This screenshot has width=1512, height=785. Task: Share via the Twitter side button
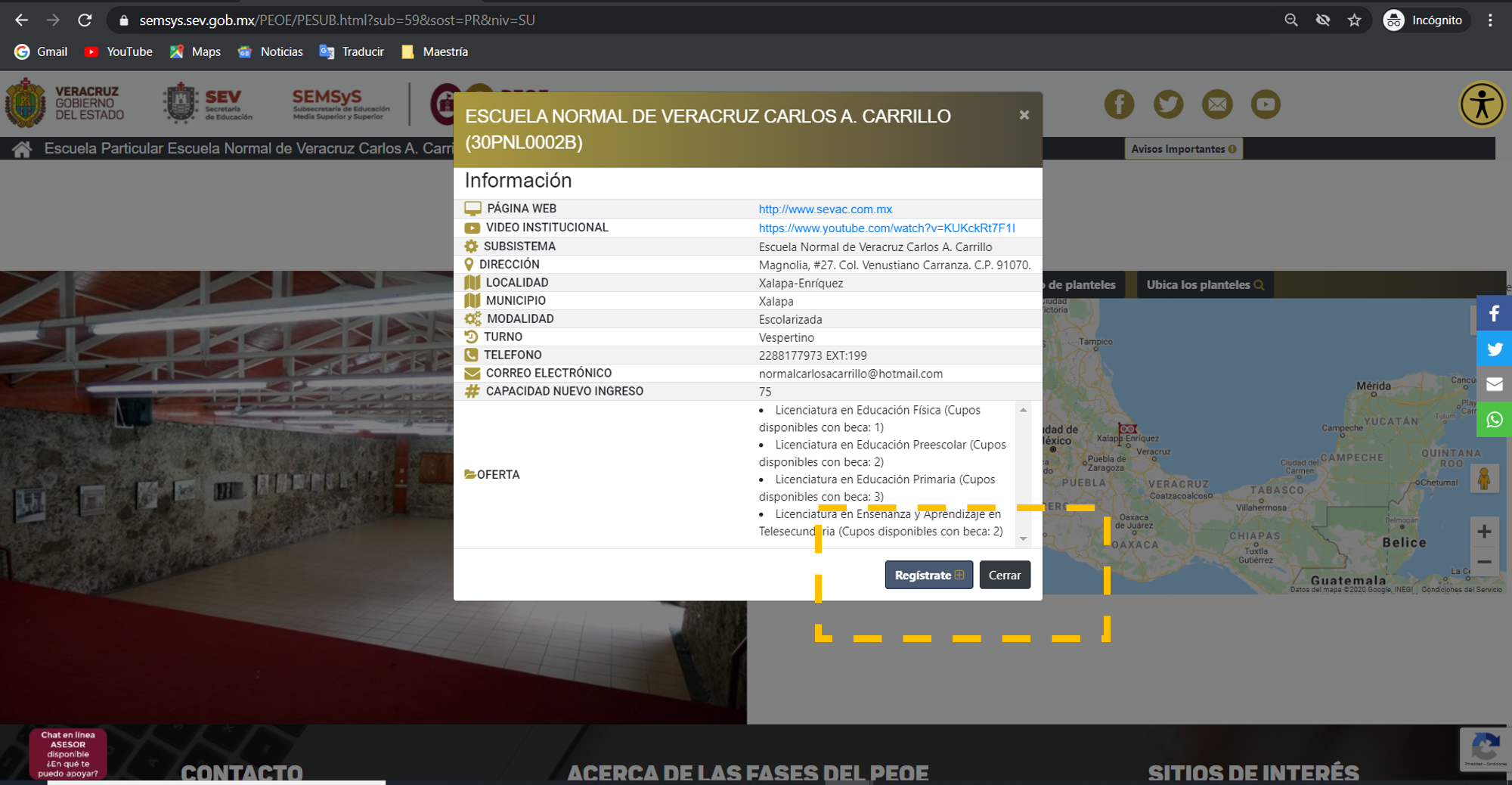tap(1494, 349)
